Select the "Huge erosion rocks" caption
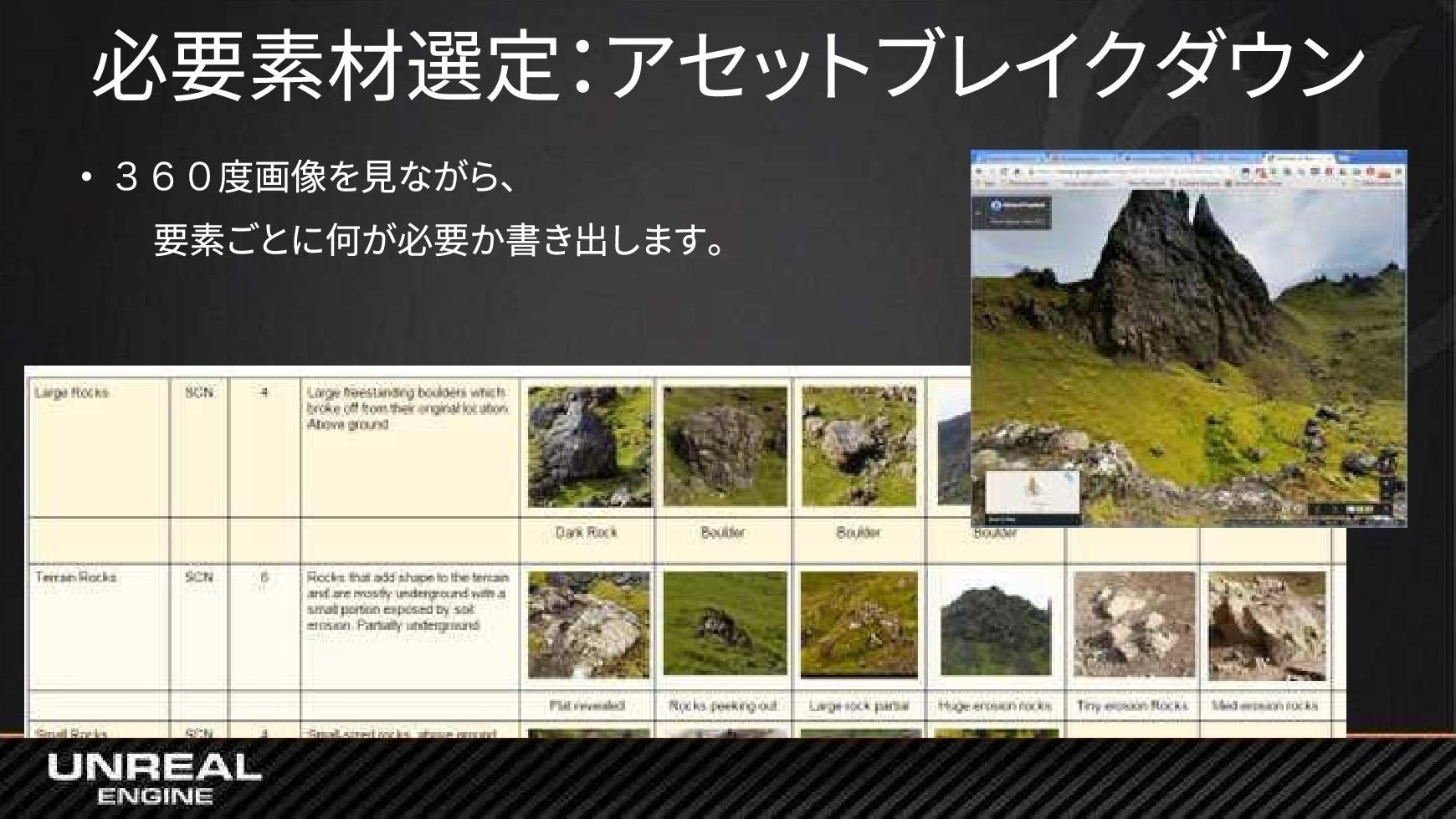 [995, 705]
